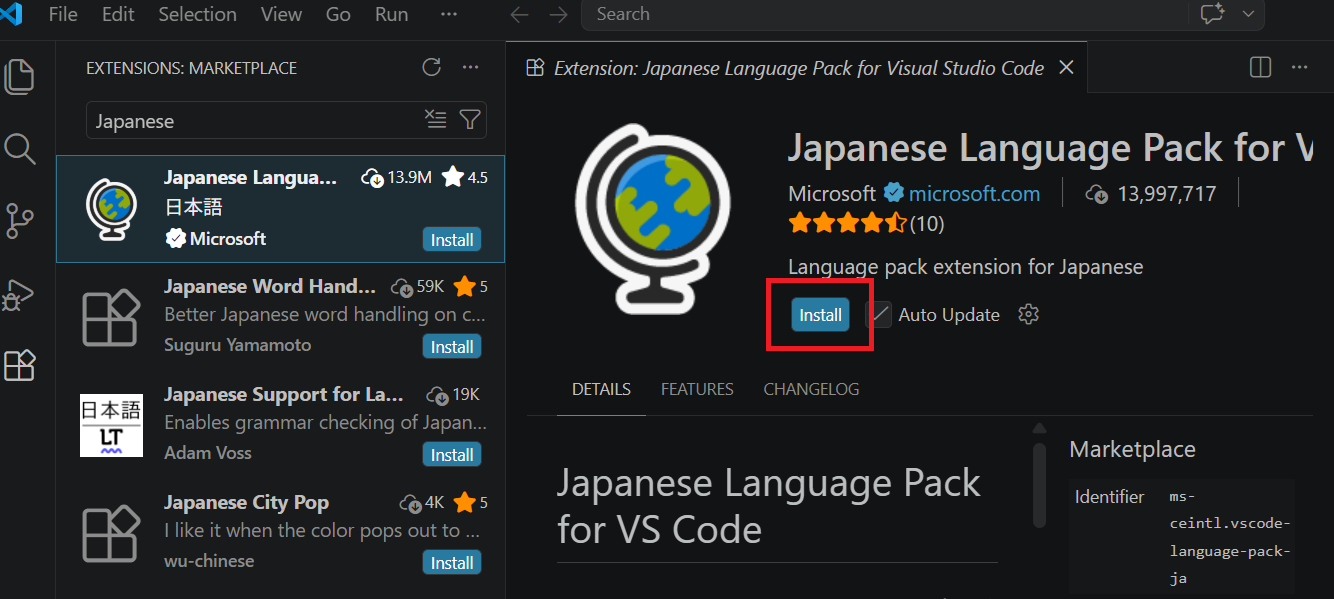Open the Selection menu
The height and width of the screenshot is (599, 1334).
[198, 14]
